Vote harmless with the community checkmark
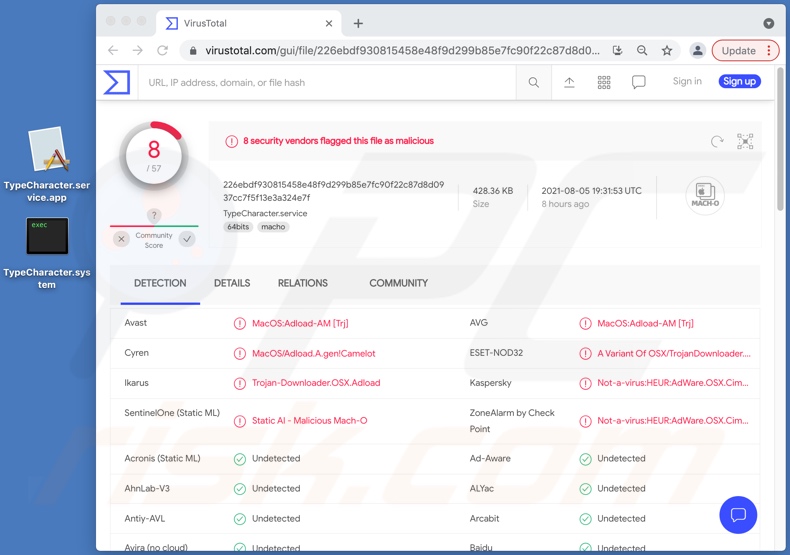The width and height of the screenshot is (790, 555). tap(187, 239)
